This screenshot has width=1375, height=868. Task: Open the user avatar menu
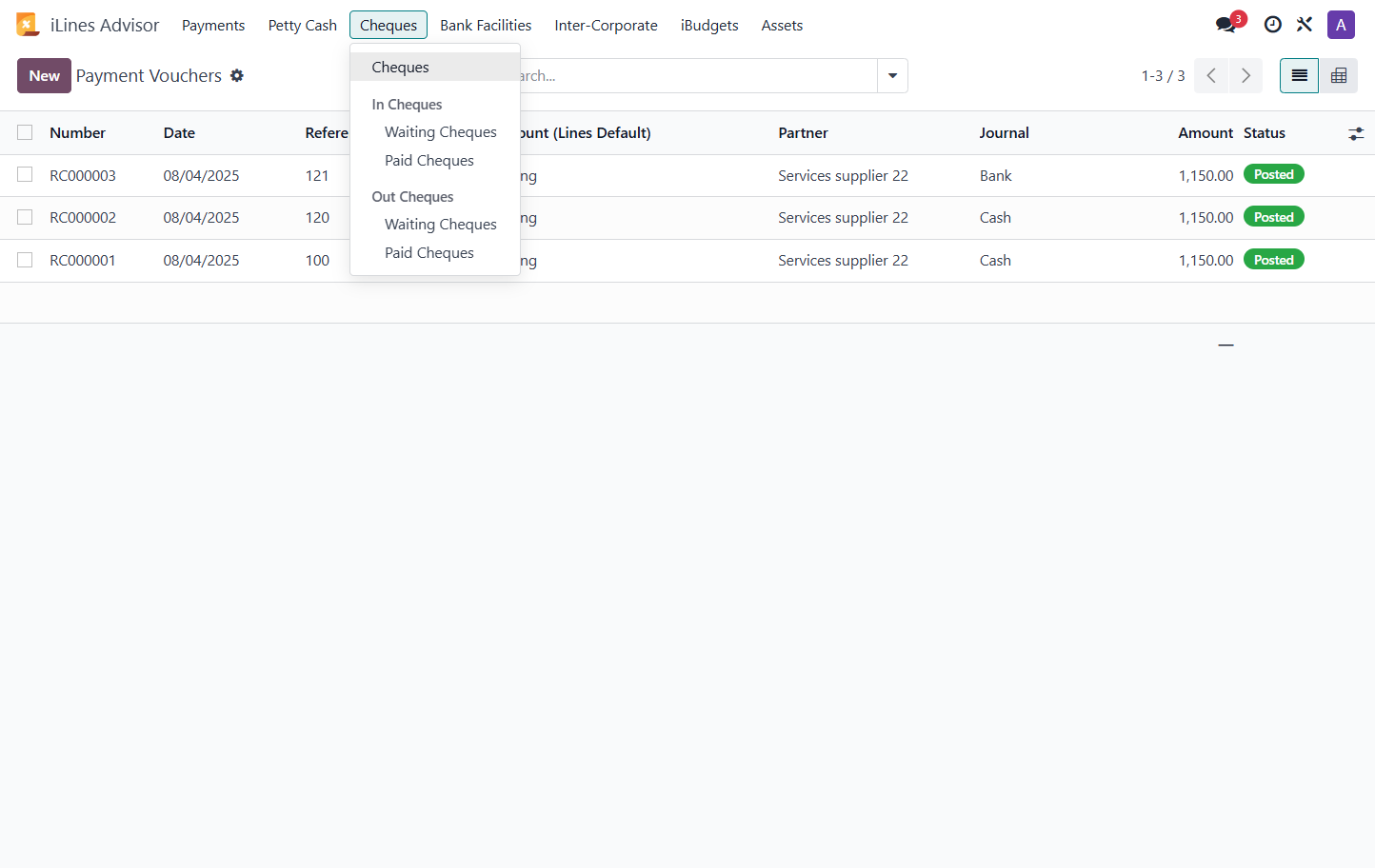coord(1341,25)
